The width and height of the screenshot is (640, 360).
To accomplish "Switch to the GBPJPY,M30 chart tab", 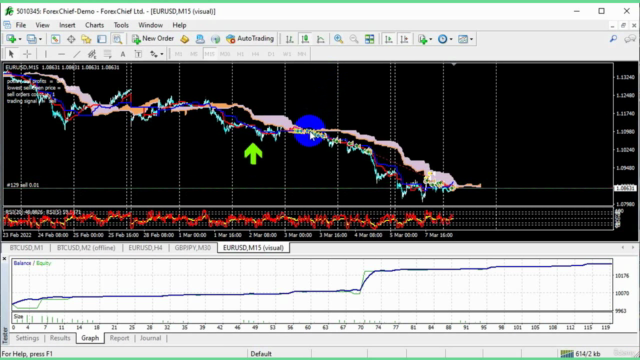I will coord(193,248).
